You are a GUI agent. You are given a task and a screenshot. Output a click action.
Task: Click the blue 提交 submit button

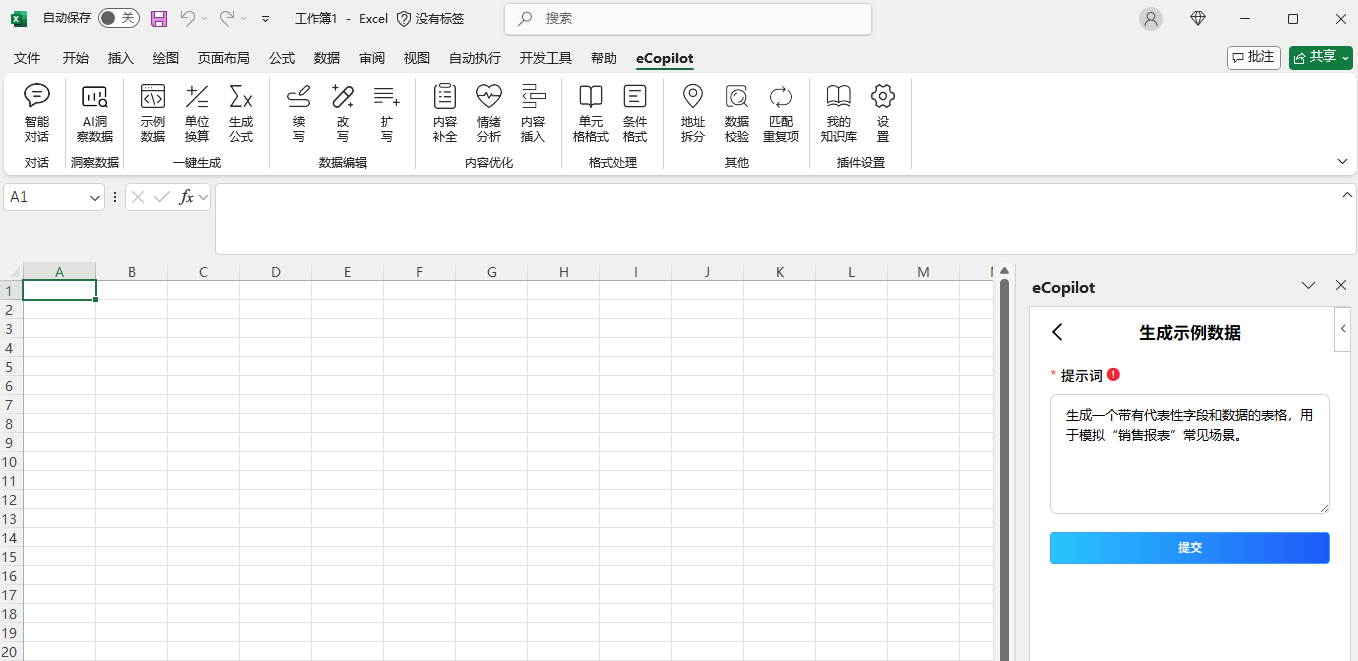(x=1189, y=548)
